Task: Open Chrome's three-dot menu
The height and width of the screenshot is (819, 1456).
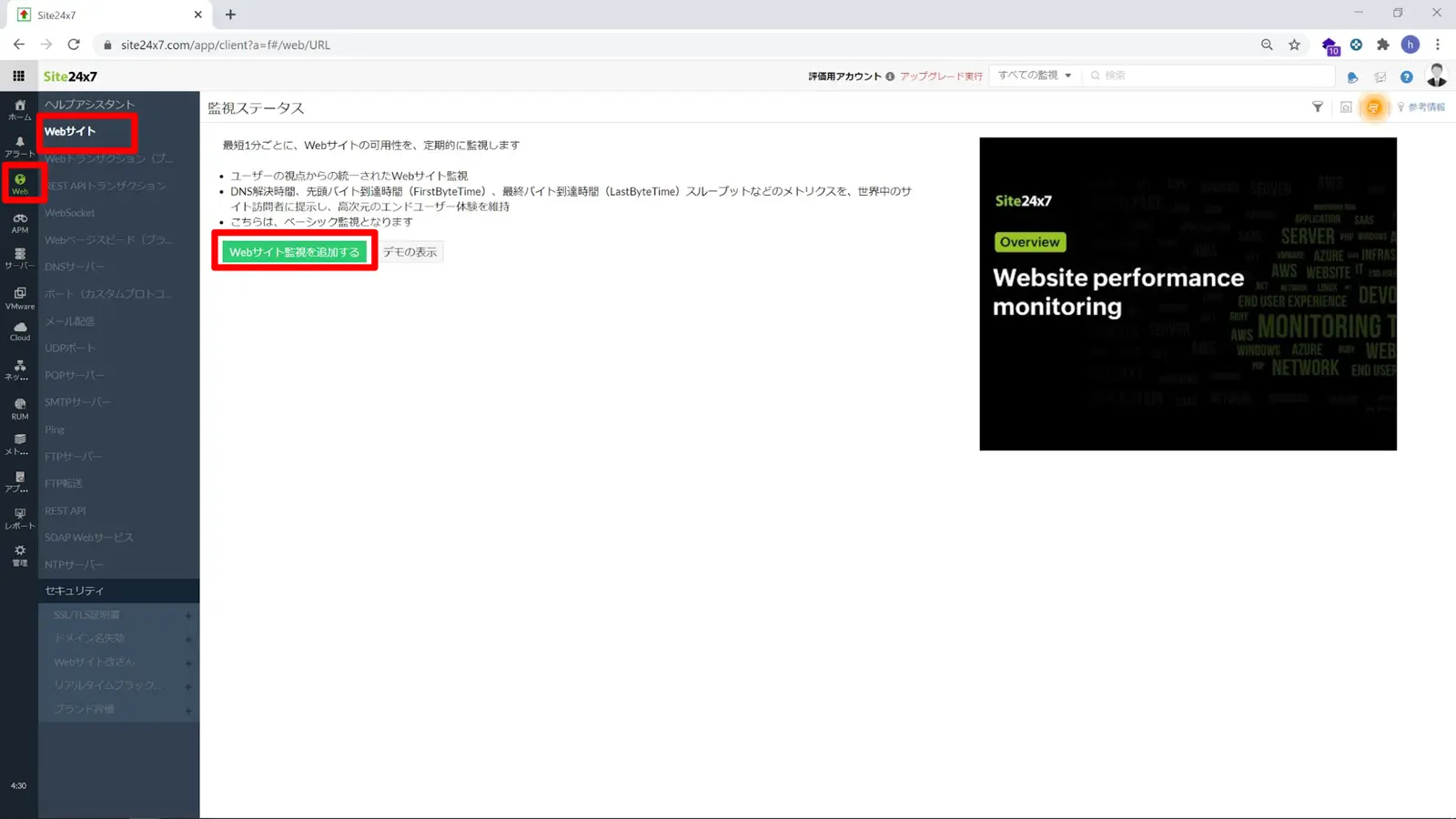Action: pos(1438,45)
